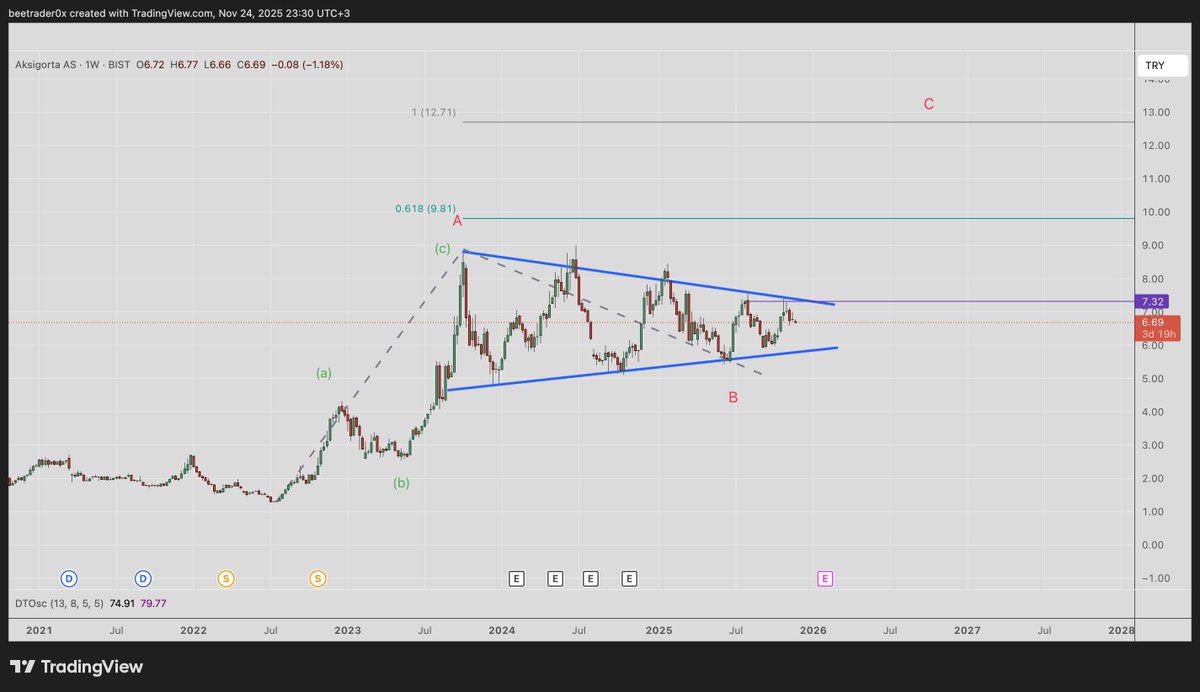Select the 0.618 (9.81) Fibonacci level label

[x=425, y=209]
